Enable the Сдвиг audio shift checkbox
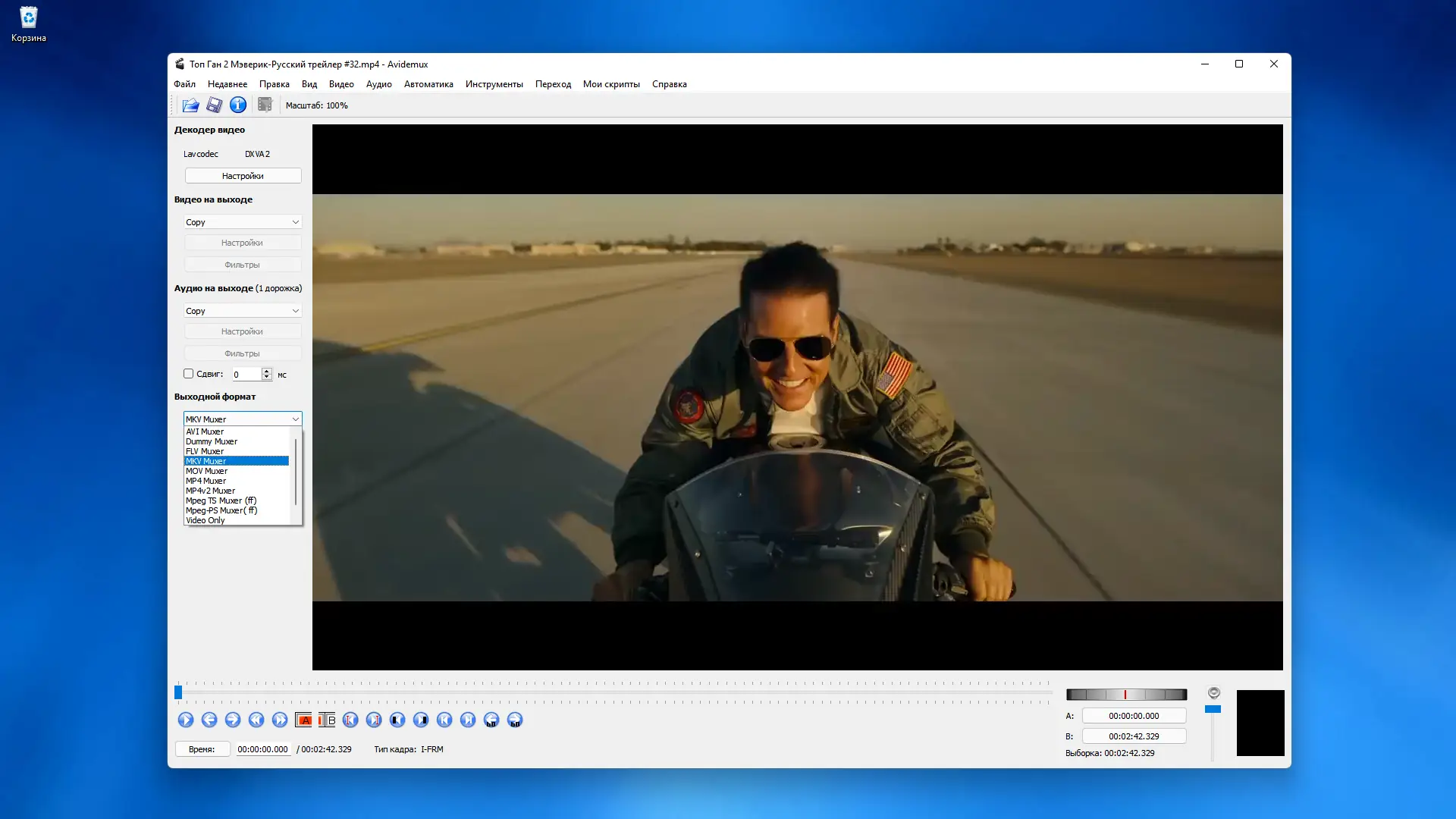The height and width of the screenshot is (819, 1456). 189,374
